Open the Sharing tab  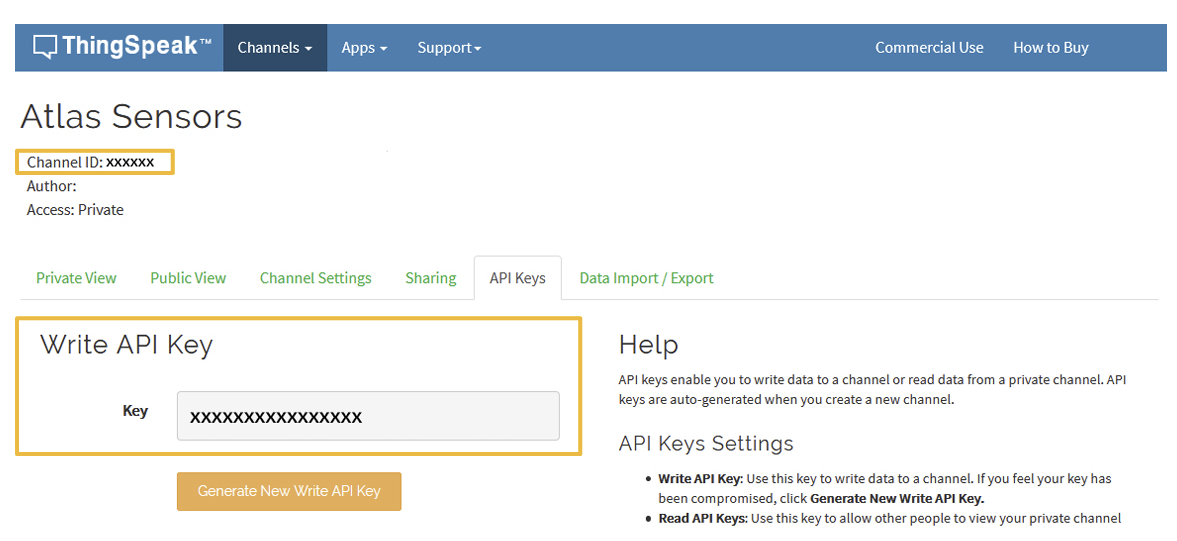tap(431, 278)
